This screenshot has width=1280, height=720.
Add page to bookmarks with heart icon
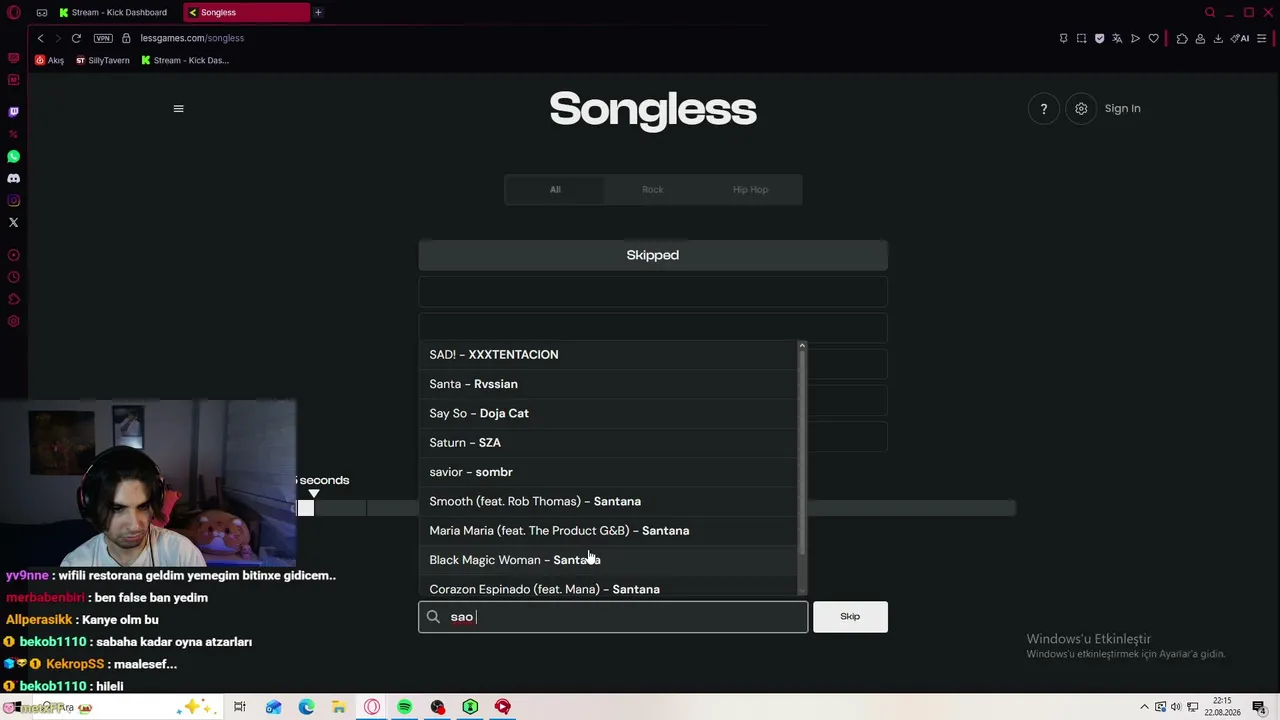[1153, 38]
